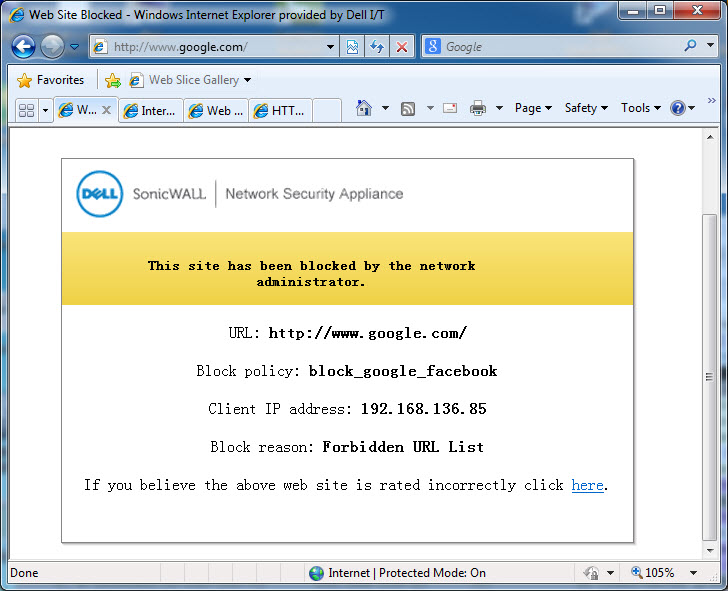Click the red Stop loading icon

tap(402, 47)
